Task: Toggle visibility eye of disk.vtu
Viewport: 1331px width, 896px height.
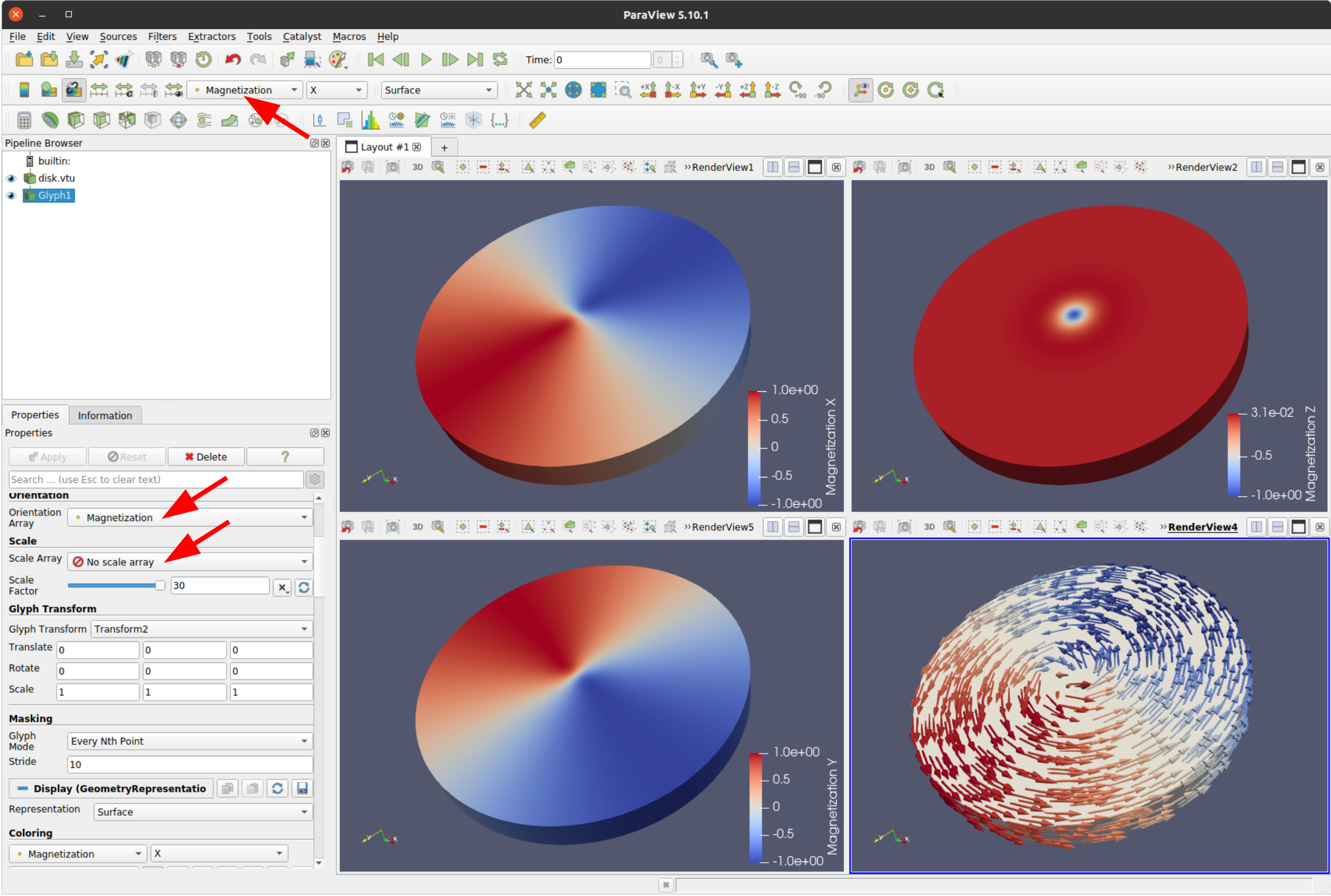Action: (11, 178)
